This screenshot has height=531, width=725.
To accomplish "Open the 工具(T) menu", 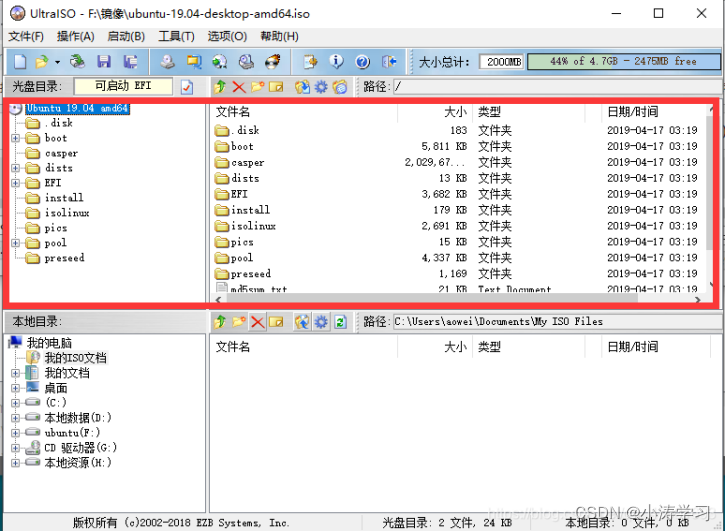I will tap(176, 36).
